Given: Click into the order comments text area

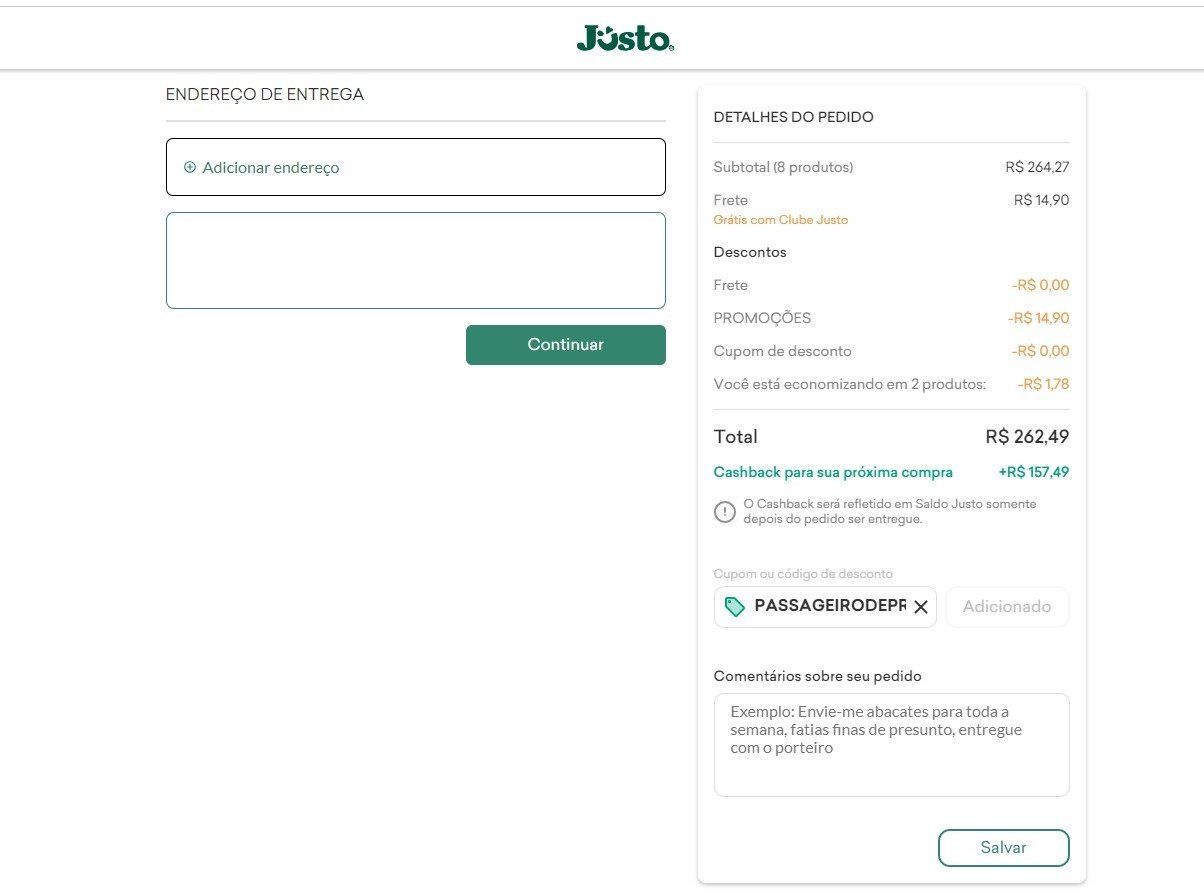Looking at the screenshot, I should tap(892, 745).
